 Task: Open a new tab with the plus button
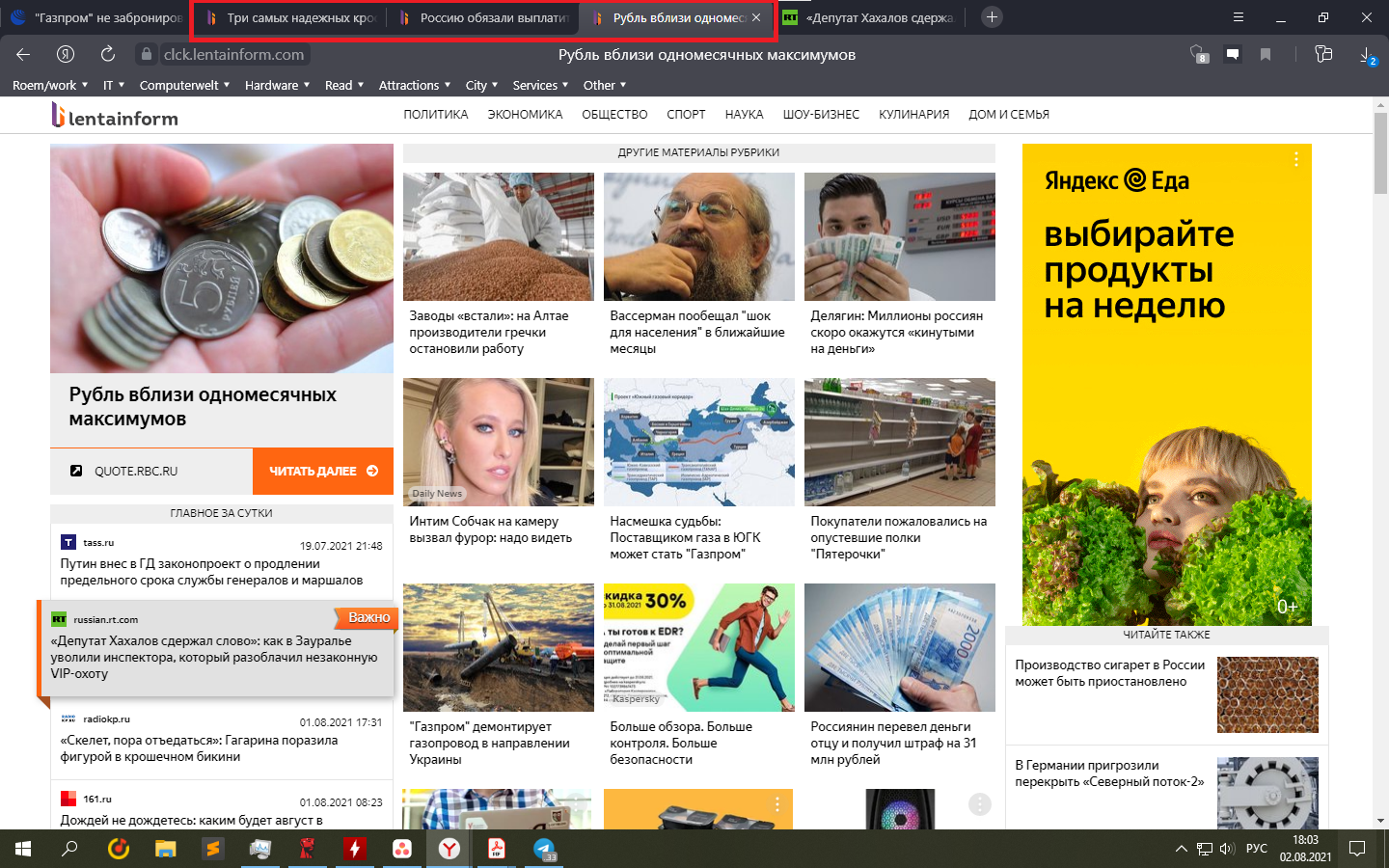[992, 17]
